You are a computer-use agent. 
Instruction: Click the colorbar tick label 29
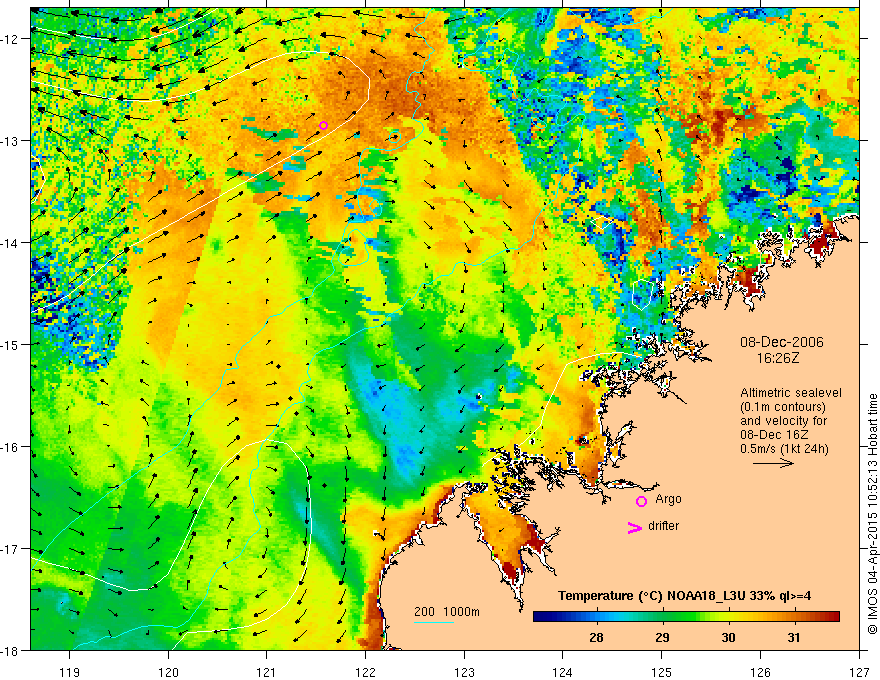[663, 638]
